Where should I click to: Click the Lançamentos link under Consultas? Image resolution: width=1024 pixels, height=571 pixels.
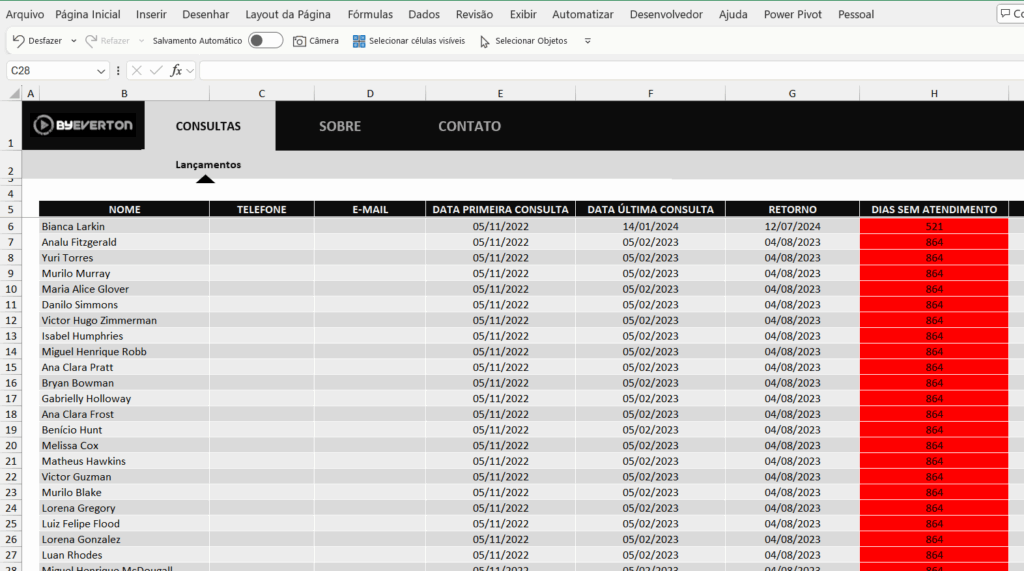[208, 164]
